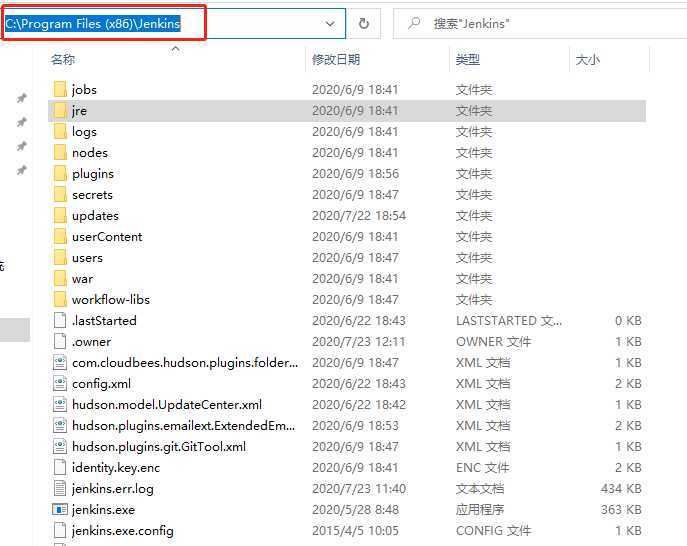Sort by the 名称 column header

63,59
